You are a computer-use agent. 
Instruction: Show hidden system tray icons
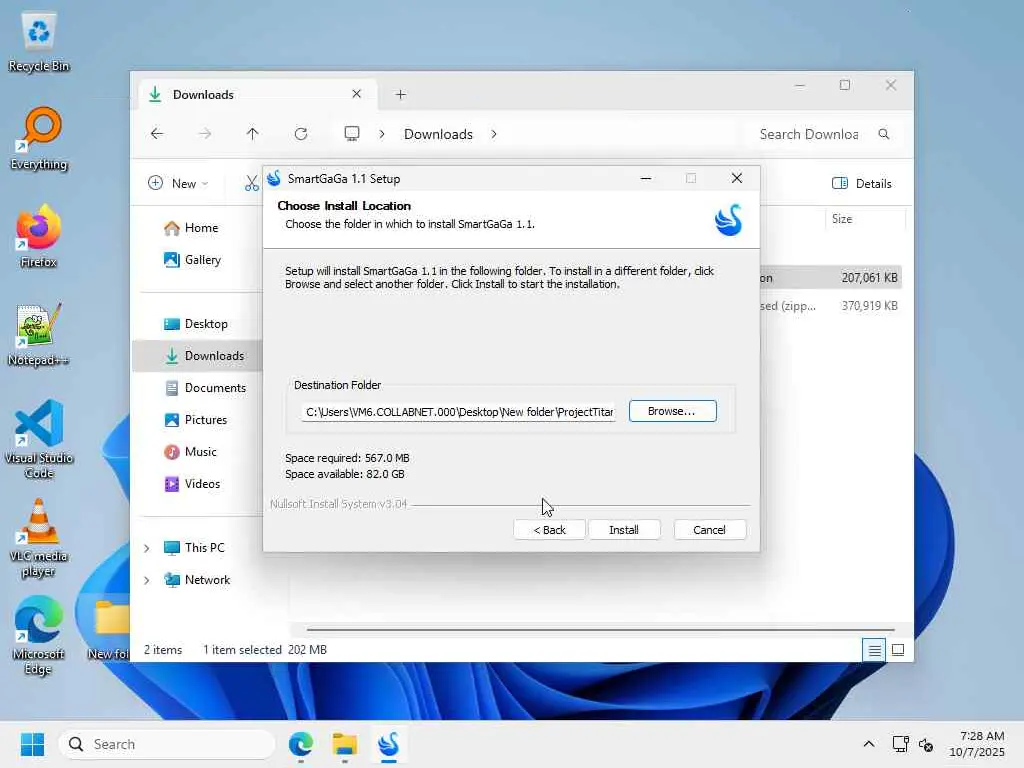[x=869, y=744]
